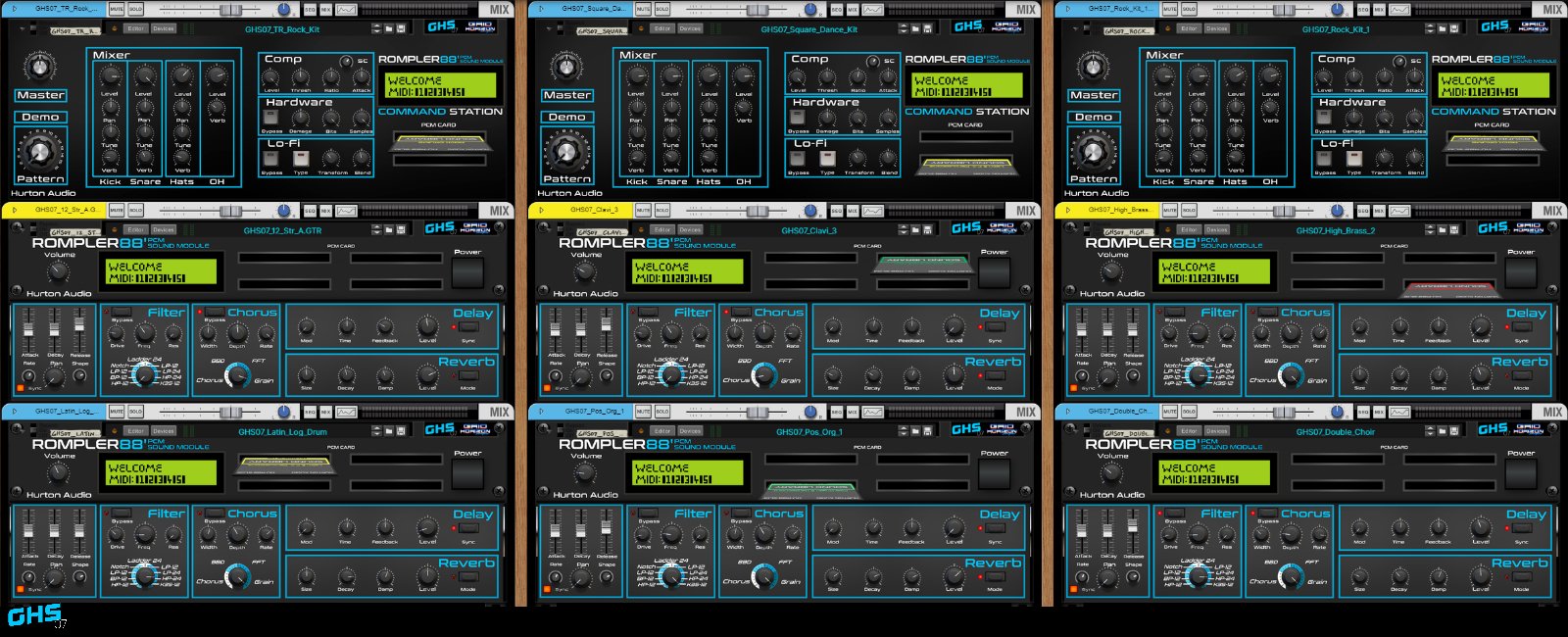Toggle Power button on GHS07_Double_Choir Rompler88
The width and height of the screenshot is (1568, 637).
point(1520,475)
